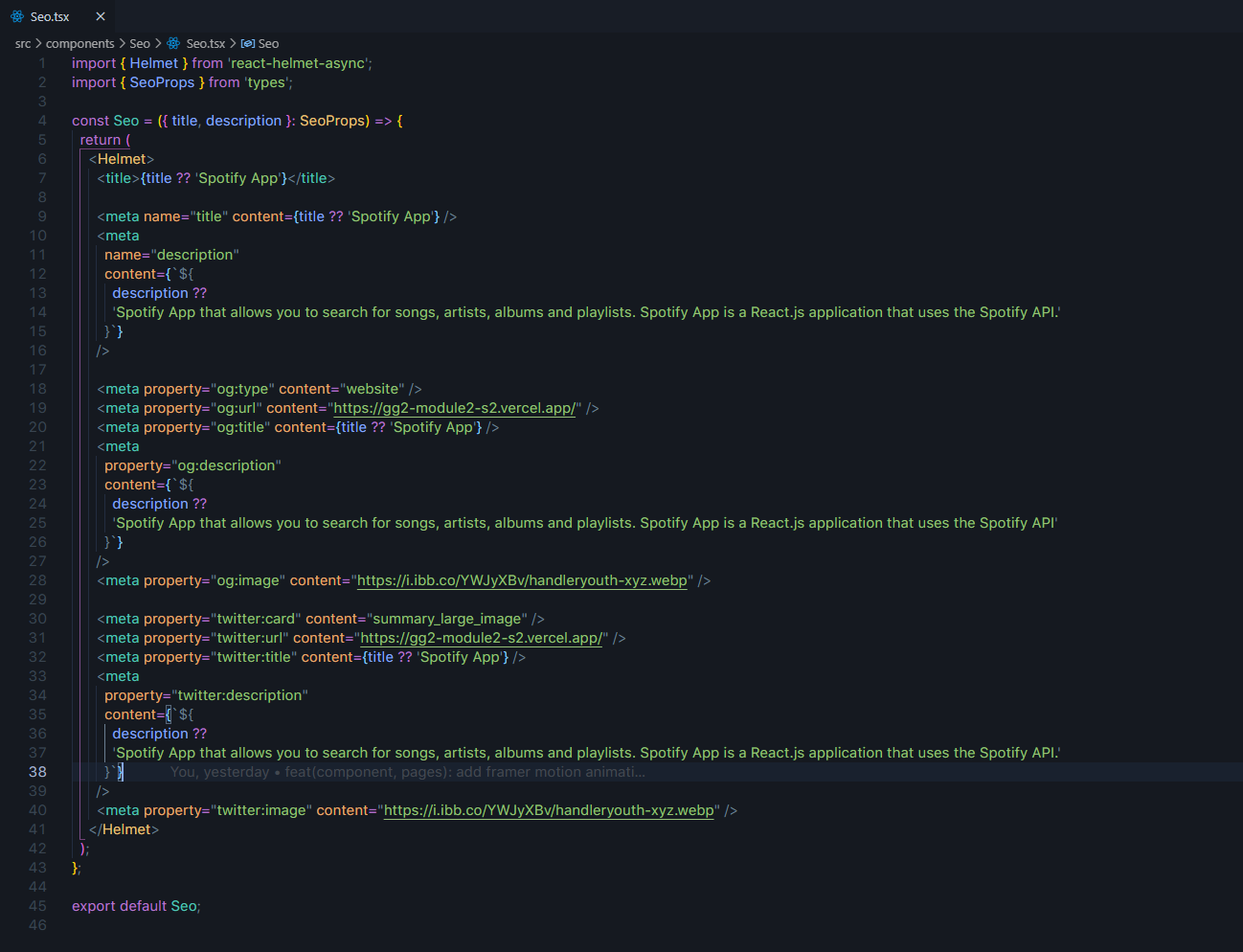Select line number 38 in the gutter
The height and width of the screenshot is (952, 1243).
click(36, 772)
